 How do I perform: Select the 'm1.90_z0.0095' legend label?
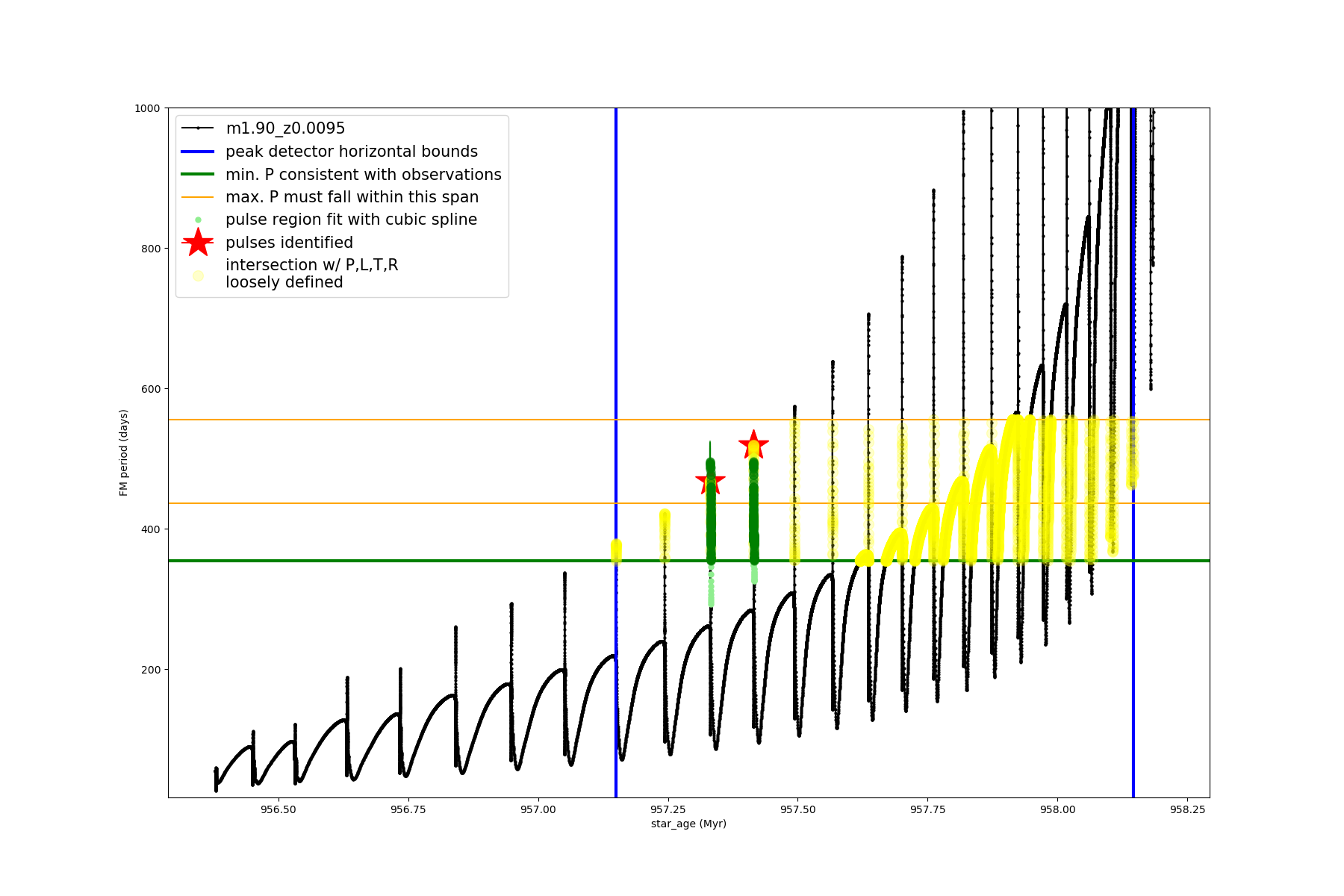(285, 128)
